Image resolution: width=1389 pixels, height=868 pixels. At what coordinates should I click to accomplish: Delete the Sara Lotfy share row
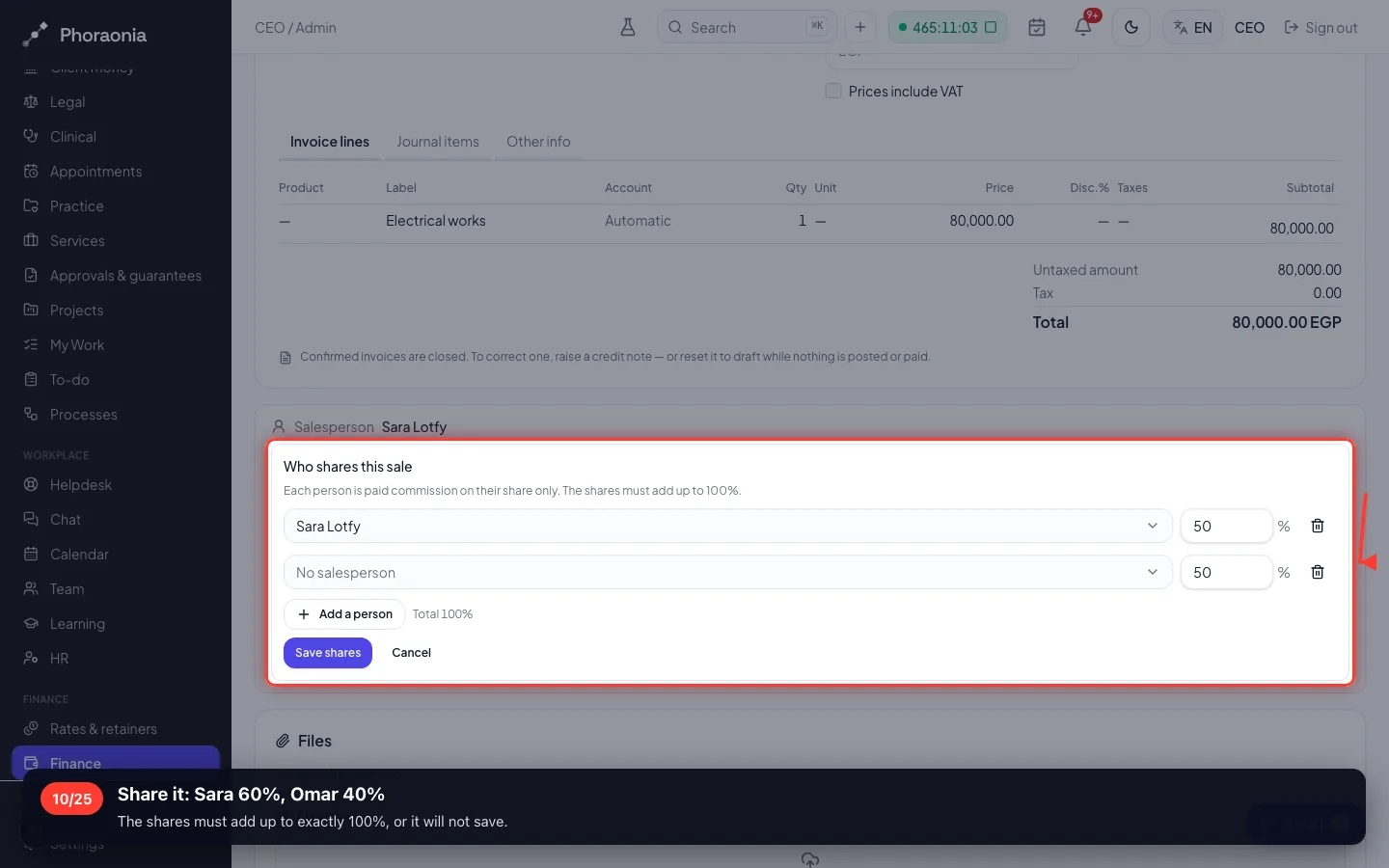(x=1318, y=526)
